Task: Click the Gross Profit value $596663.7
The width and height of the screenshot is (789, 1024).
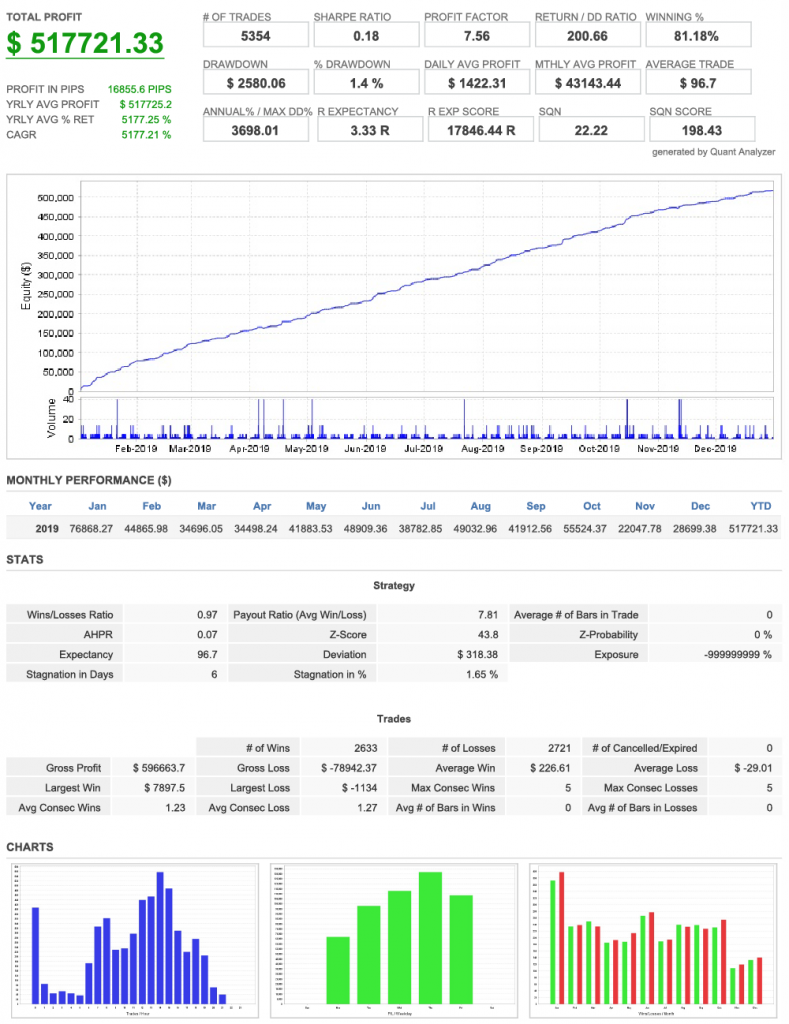Action: 159,768
